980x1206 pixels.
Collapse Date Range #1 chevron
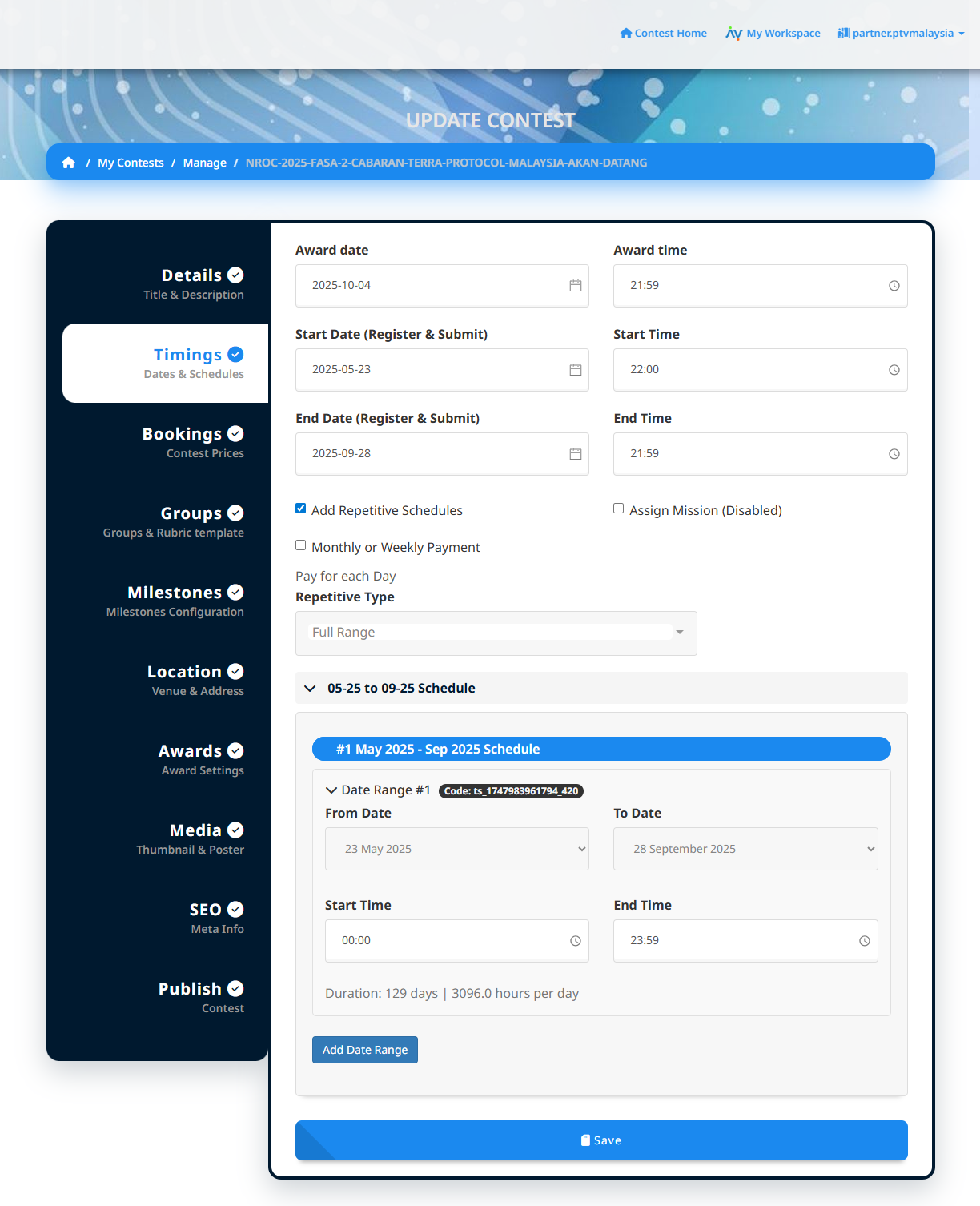tap(331, 790)
